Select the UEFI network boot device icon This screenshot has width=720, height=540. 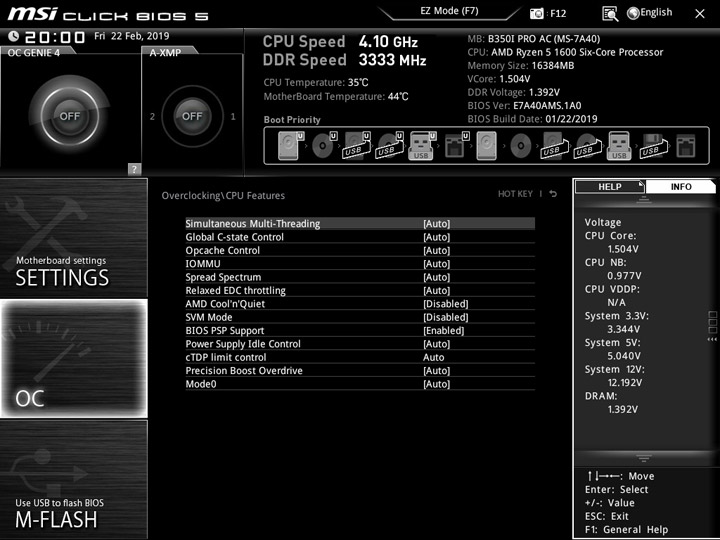tap(456, 146)
